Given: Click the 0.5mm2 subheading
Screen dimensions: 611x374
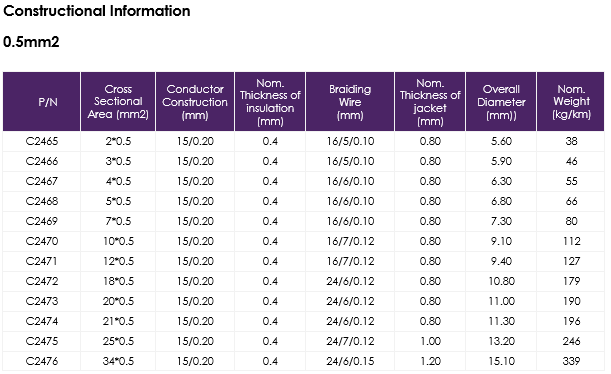Looking at the screenshot, I should click(x=31, y=42).
